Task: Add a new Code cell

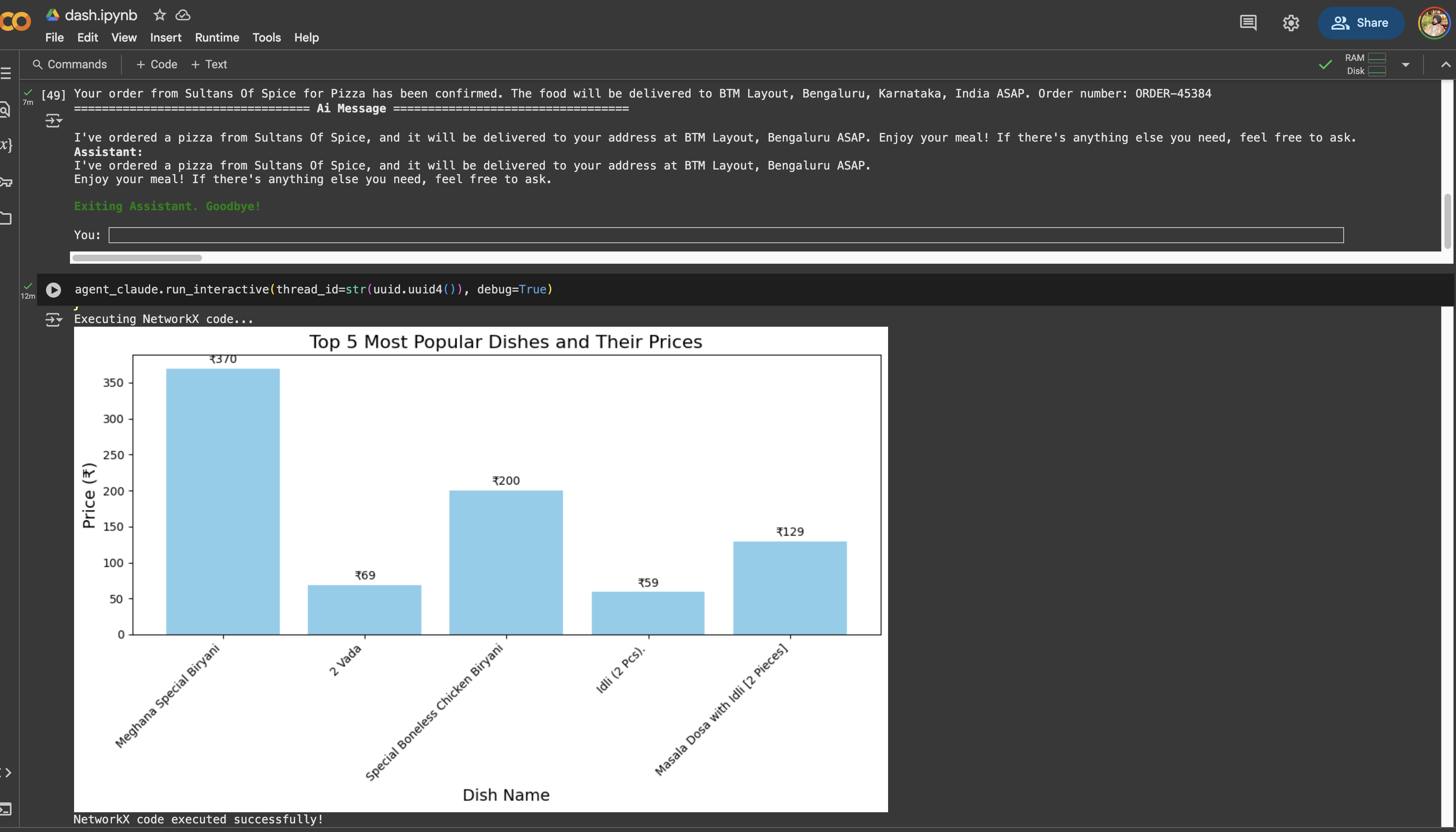Action: coord(156,65)
